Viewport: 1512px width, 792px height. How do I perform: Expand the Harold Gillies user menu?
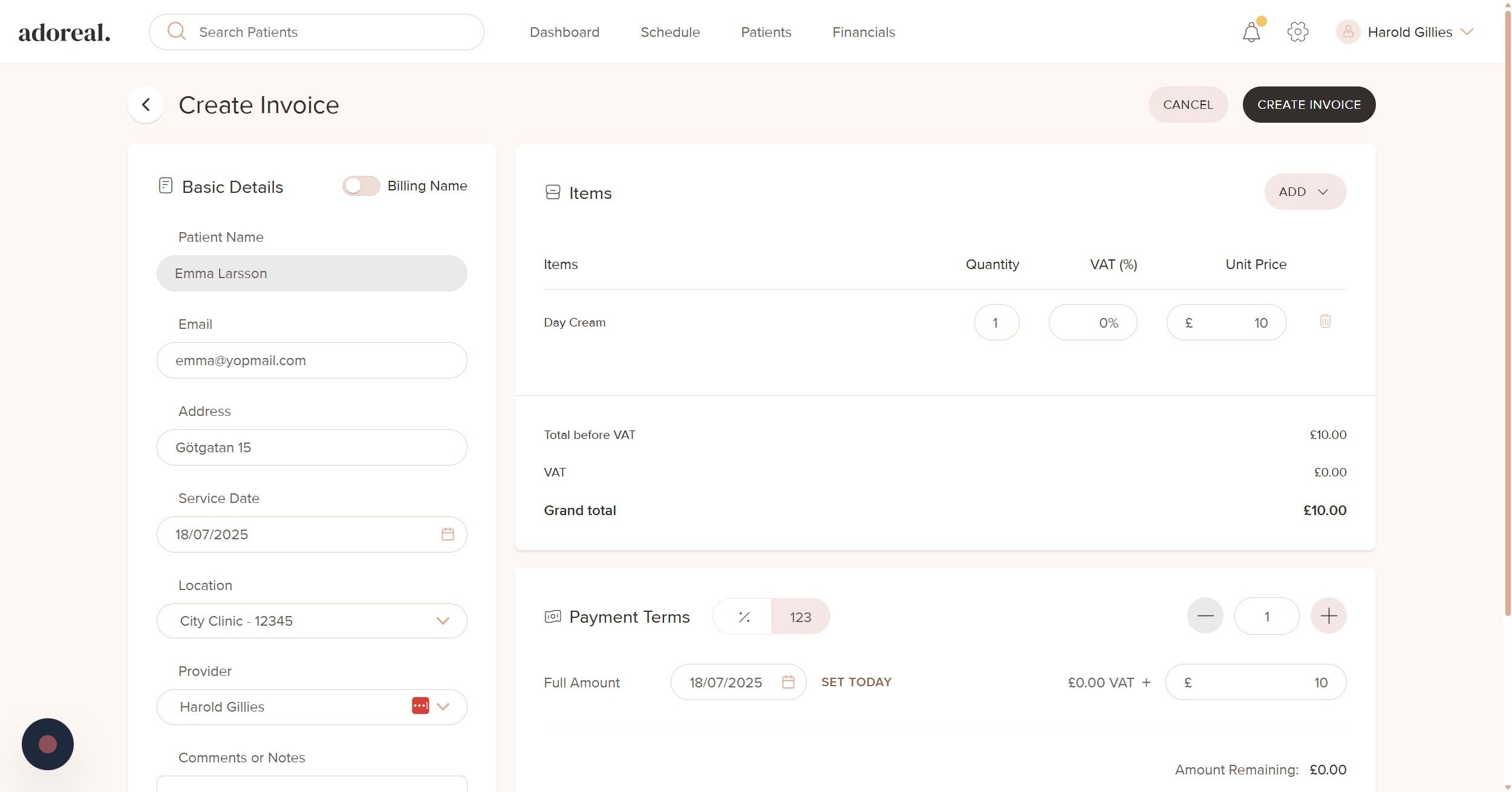[x=1409, y=32]
